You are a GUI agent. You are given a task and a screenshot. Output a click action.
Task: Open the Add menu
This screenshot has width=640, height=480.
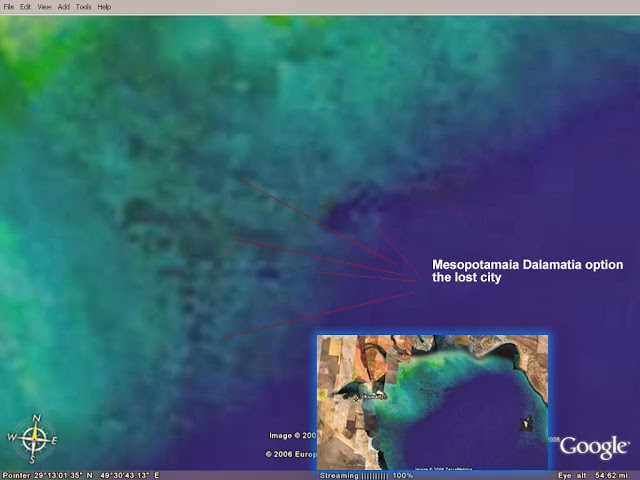[64, 7]
